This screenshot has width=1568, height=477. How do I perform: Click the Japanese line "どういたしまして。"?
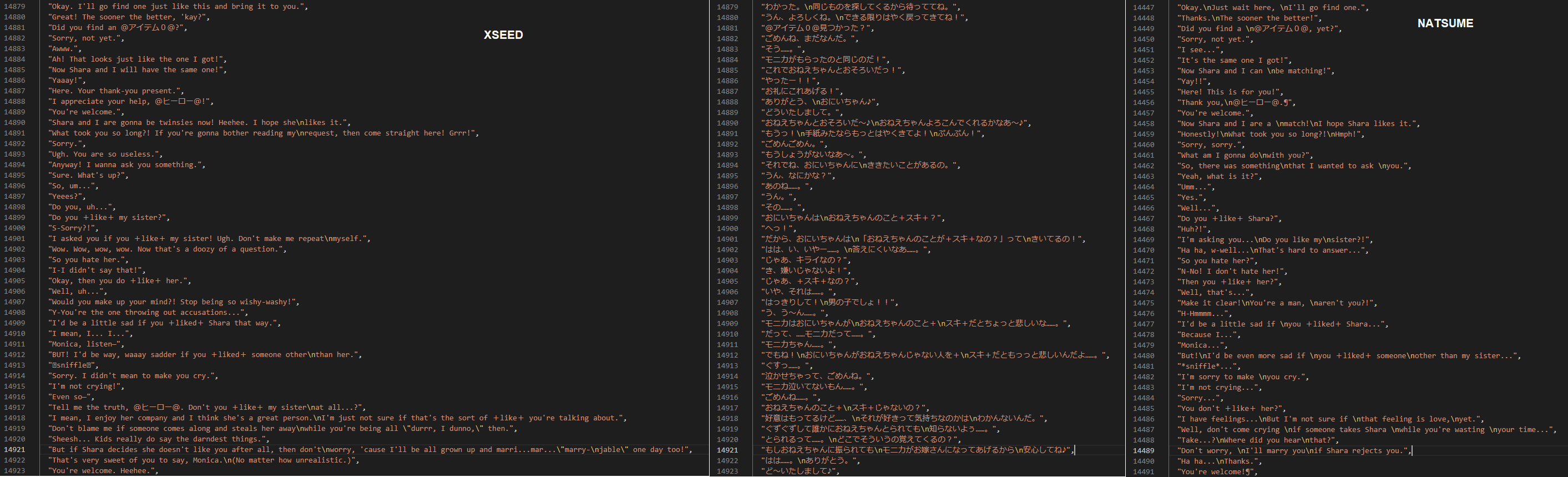(x=802, y=112)
